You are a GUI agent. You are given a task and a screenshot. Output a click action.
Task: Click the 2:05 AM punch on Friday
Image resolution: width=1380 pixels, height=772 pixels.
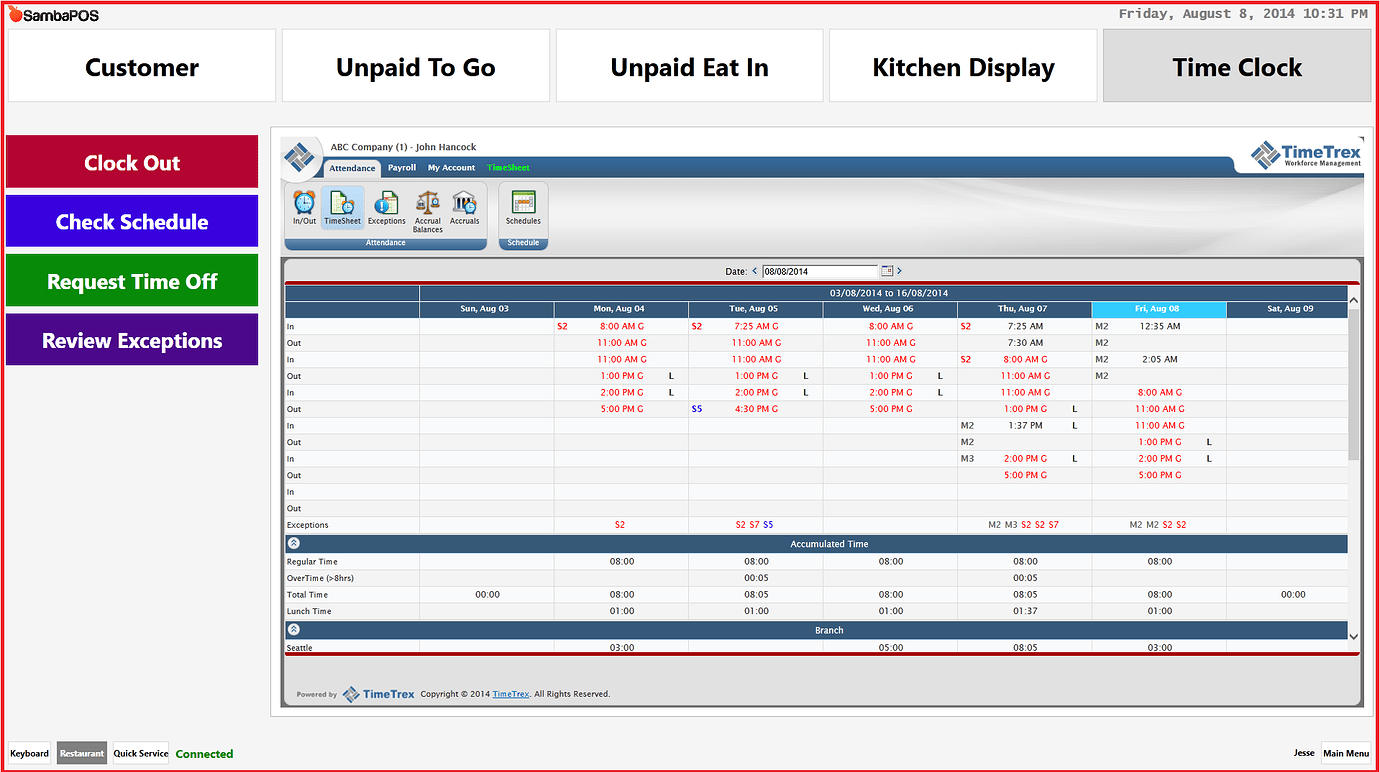(1160, 359)
